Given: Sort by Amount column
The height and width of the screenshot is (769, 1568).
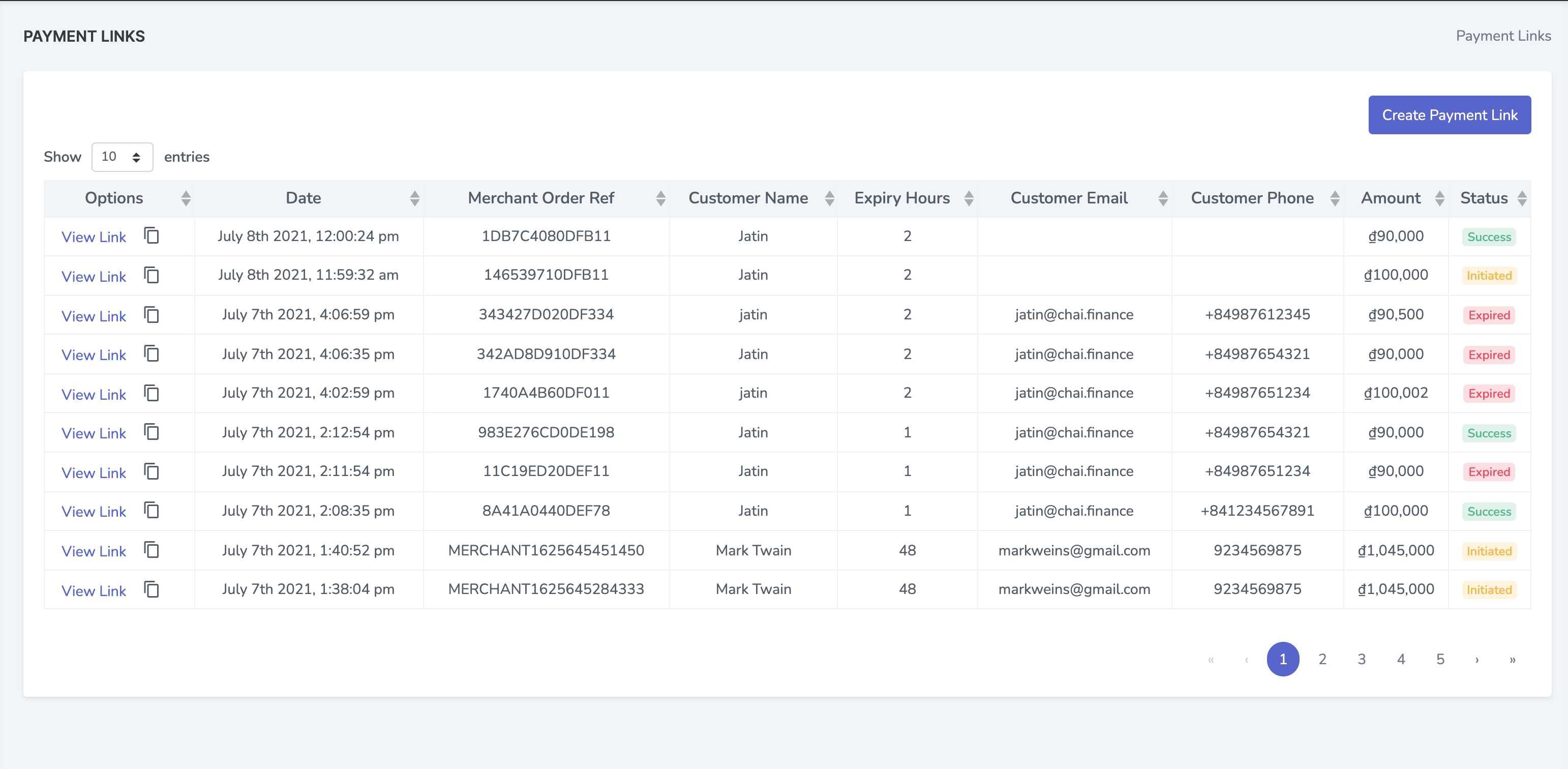Looking at the screenshot, I should click(1439, 198).
